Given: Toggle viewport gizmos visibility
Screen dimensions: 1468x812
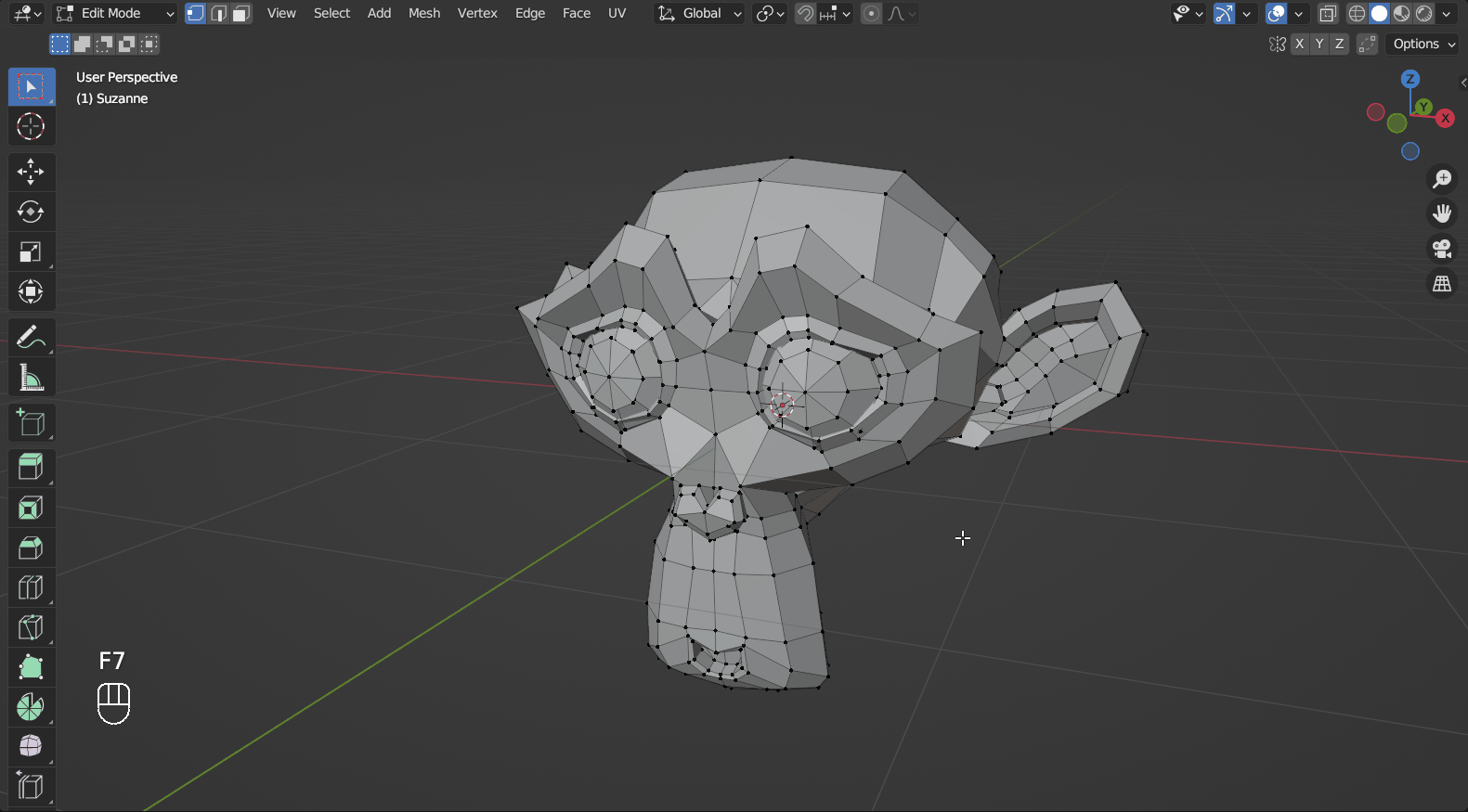Looking at the screenshot, I should (x=1225, y=13).
